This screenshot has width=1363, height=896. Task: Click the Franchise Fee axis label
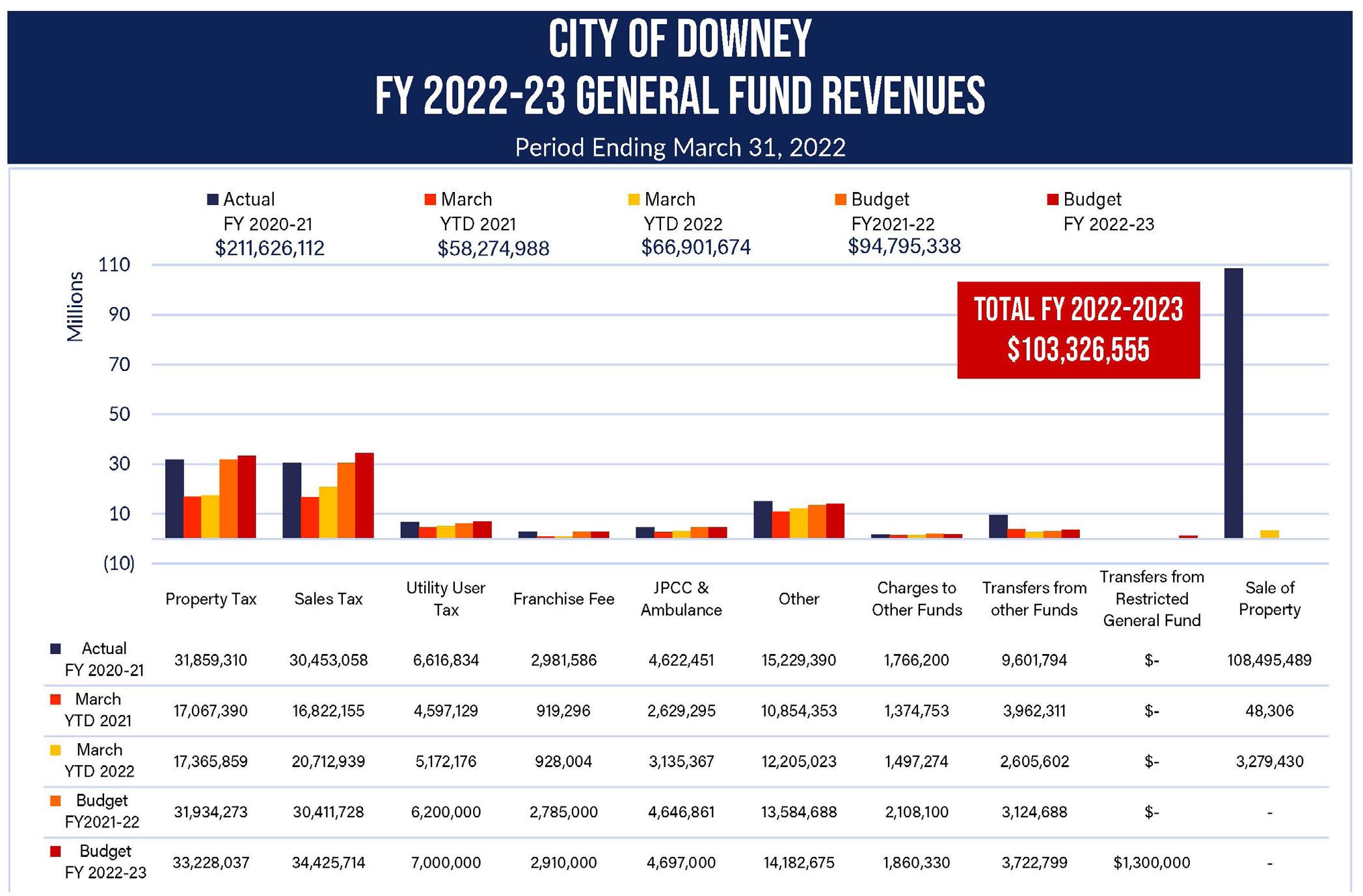(563, 599)
